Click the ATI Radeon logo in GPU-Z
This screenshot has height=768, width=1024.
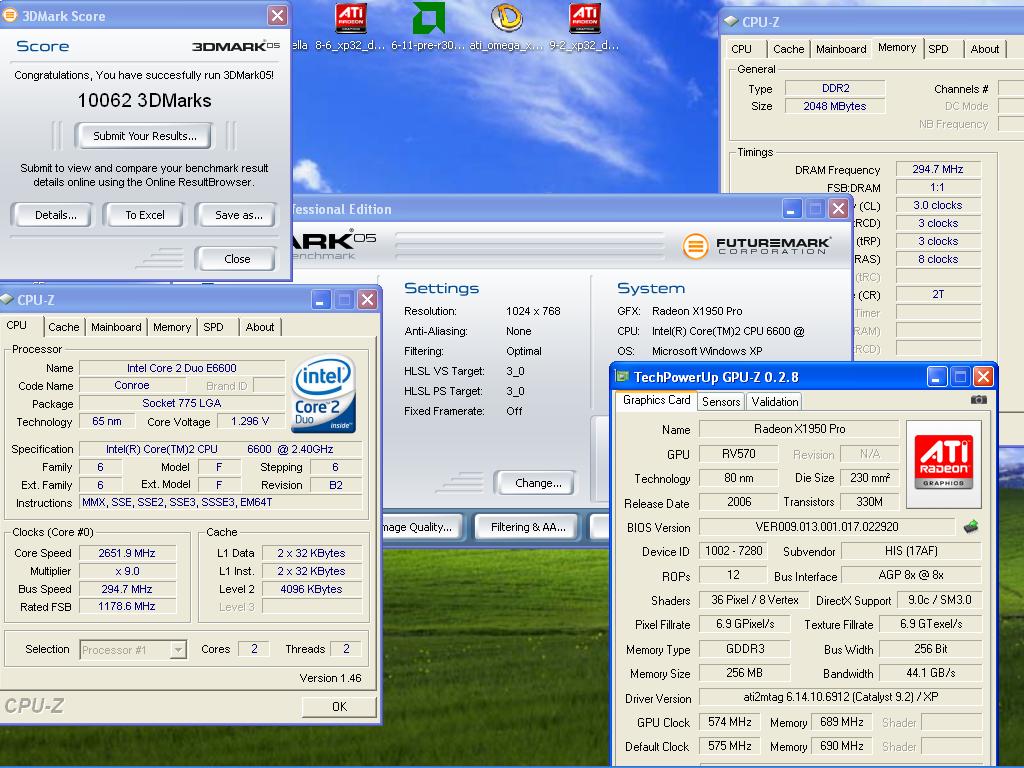point(944,464)
